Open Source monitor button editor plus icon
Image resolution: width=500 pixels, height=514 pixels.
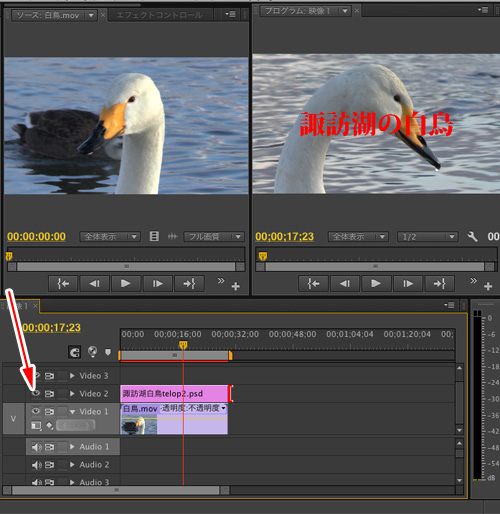coord(236,286)
